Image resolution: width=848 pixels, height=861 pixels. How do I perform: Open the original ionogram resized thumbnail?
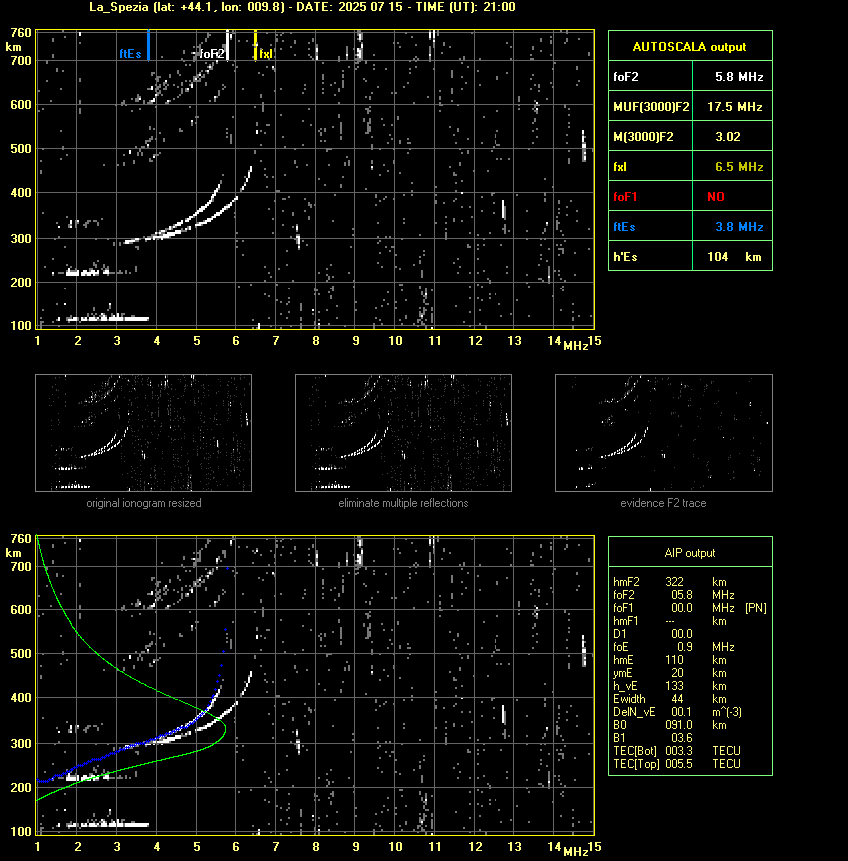tap(143, 433)
